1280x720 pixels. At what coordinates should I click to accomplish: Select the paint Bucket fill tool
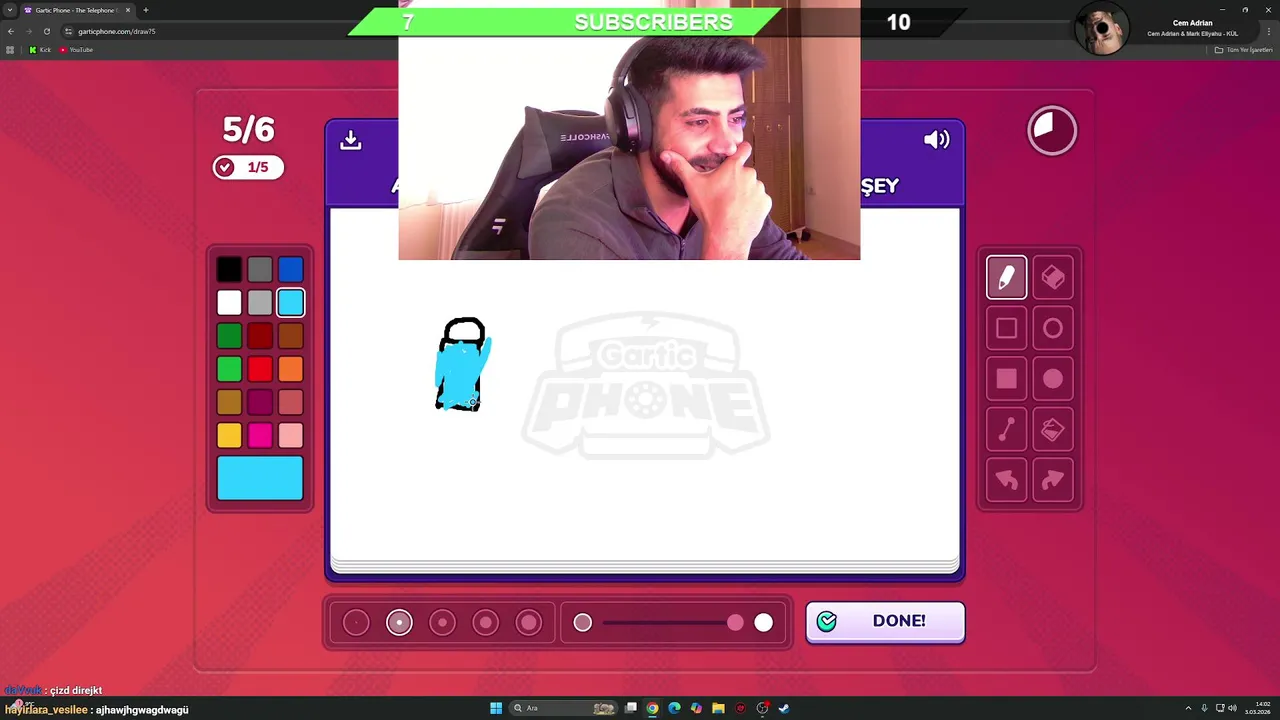(x=1052, y=430)
